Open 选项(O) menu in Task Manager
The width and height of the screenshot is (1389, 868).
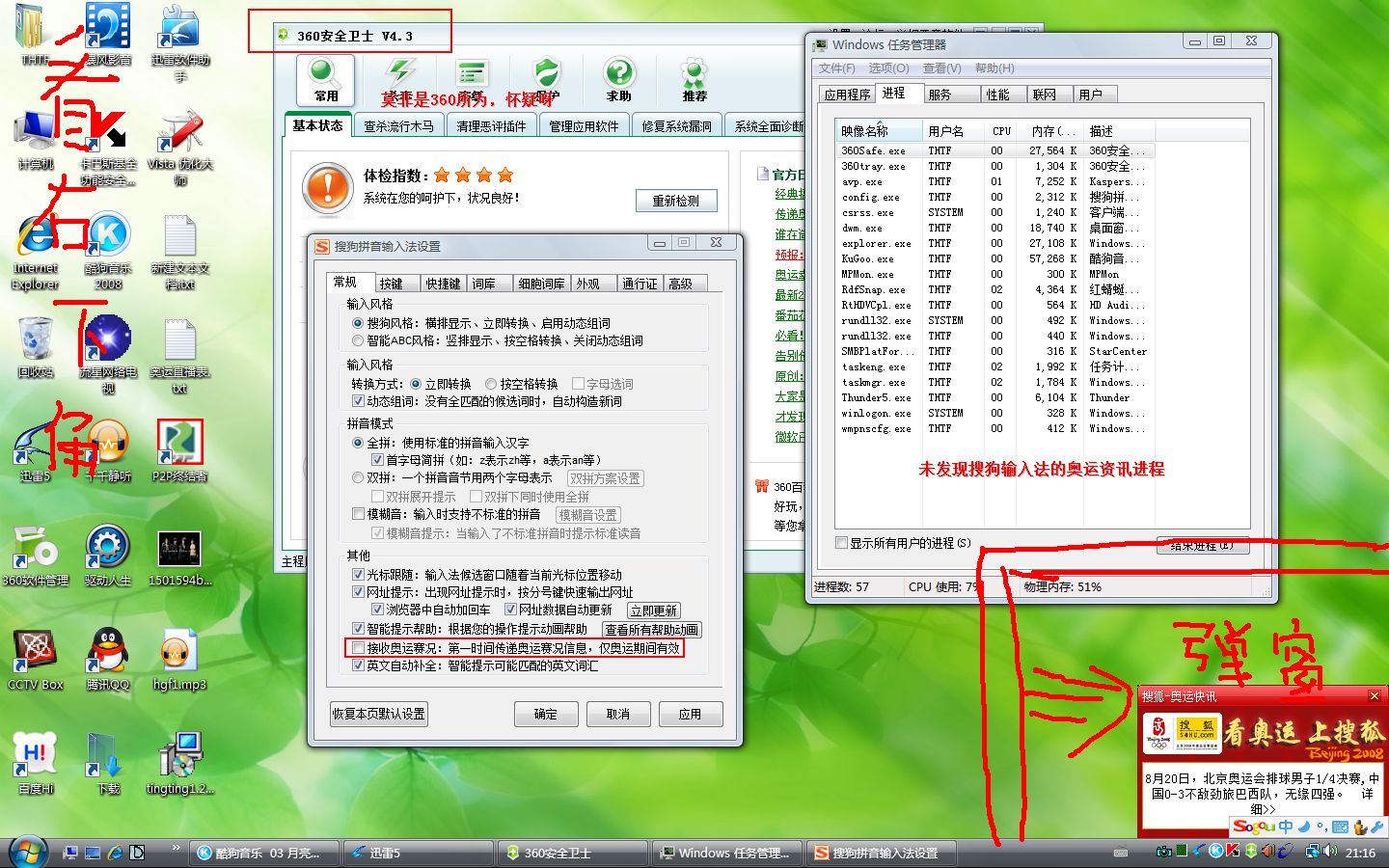pyautogui.click(x=888, y=68)
